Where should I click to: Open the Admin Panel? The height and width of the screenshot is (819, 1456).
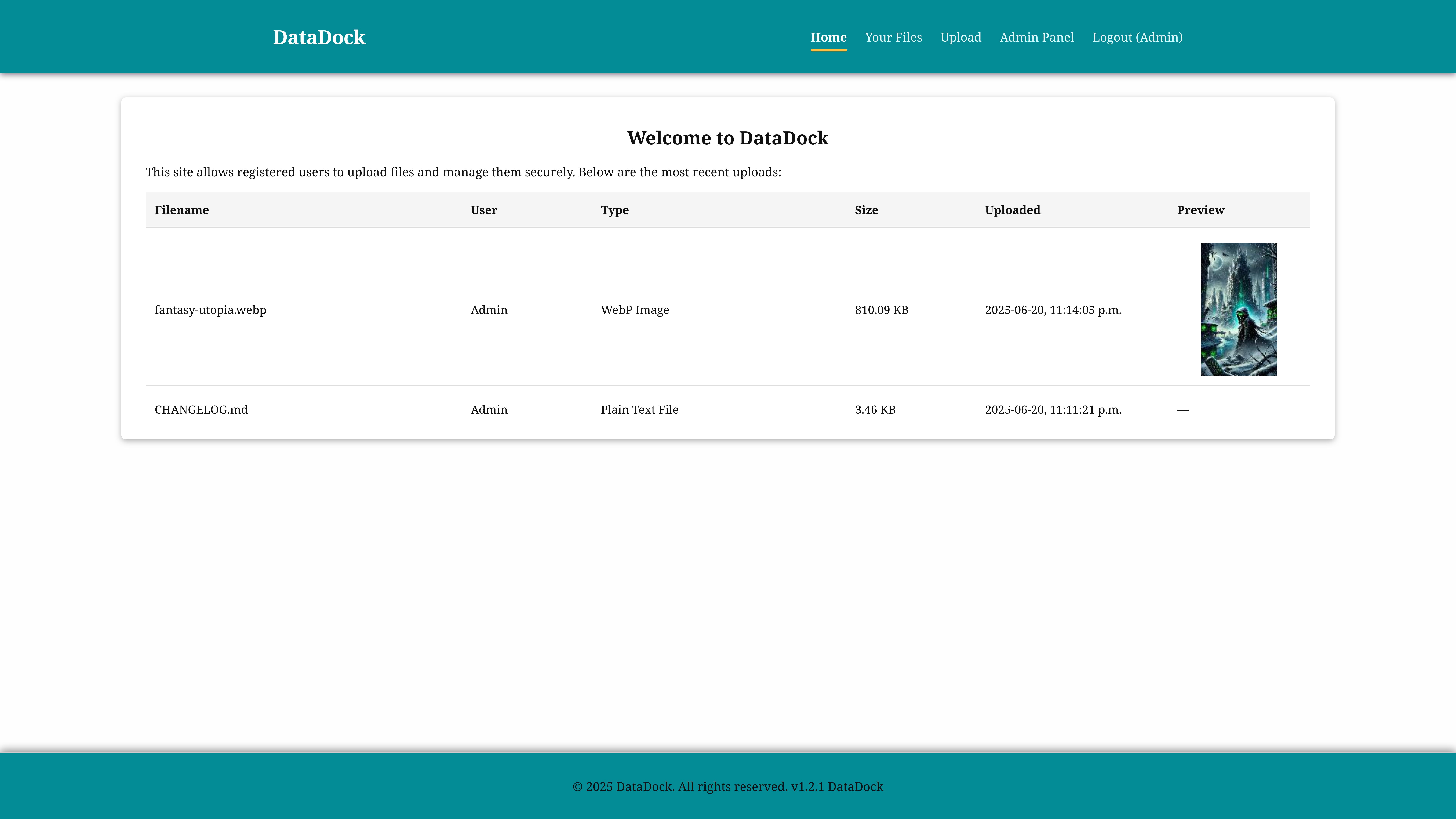coord(1037,37)
